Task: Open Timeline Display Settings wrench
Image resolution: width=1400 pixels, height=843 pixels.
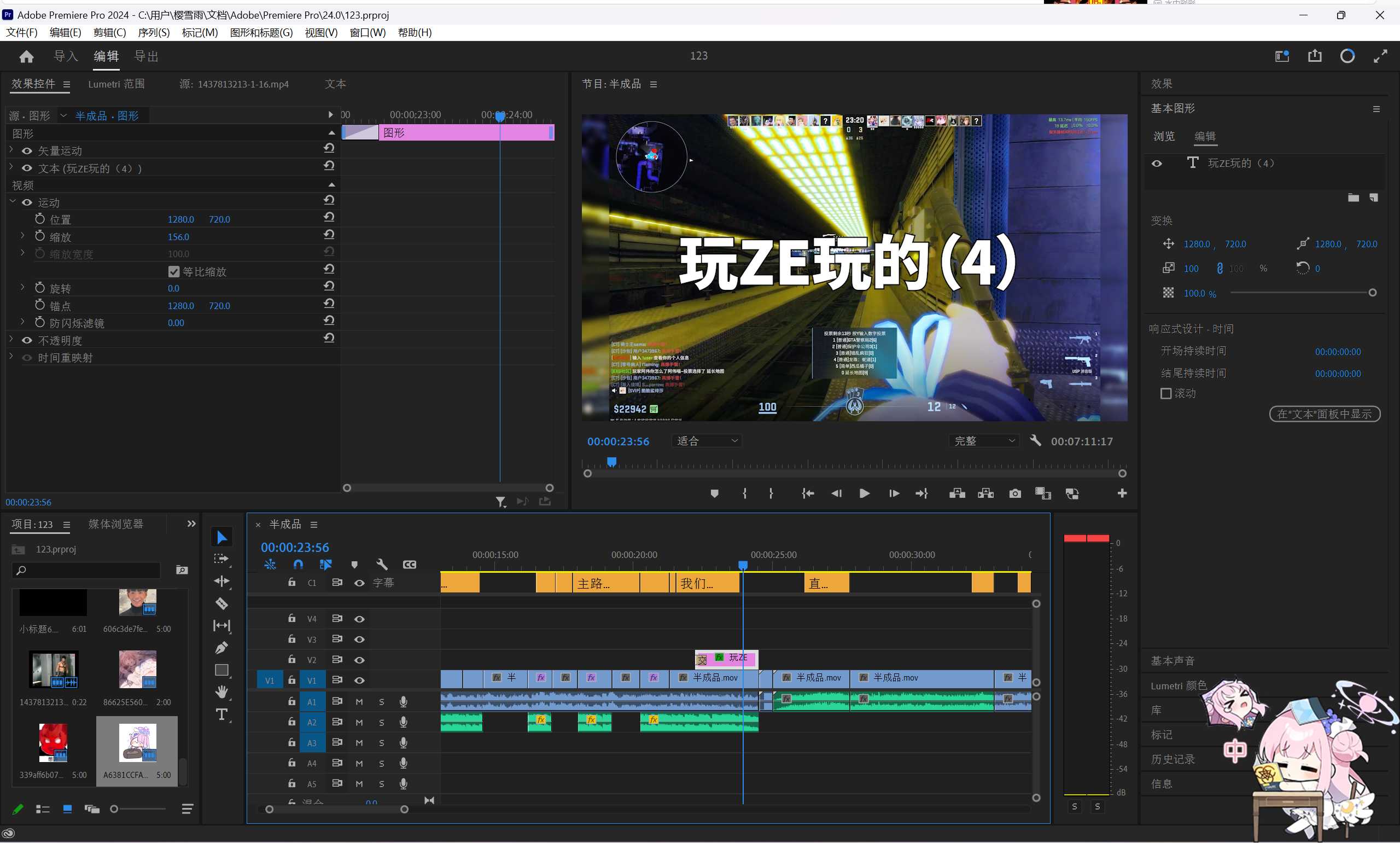Action: click(x=382, y=564)
